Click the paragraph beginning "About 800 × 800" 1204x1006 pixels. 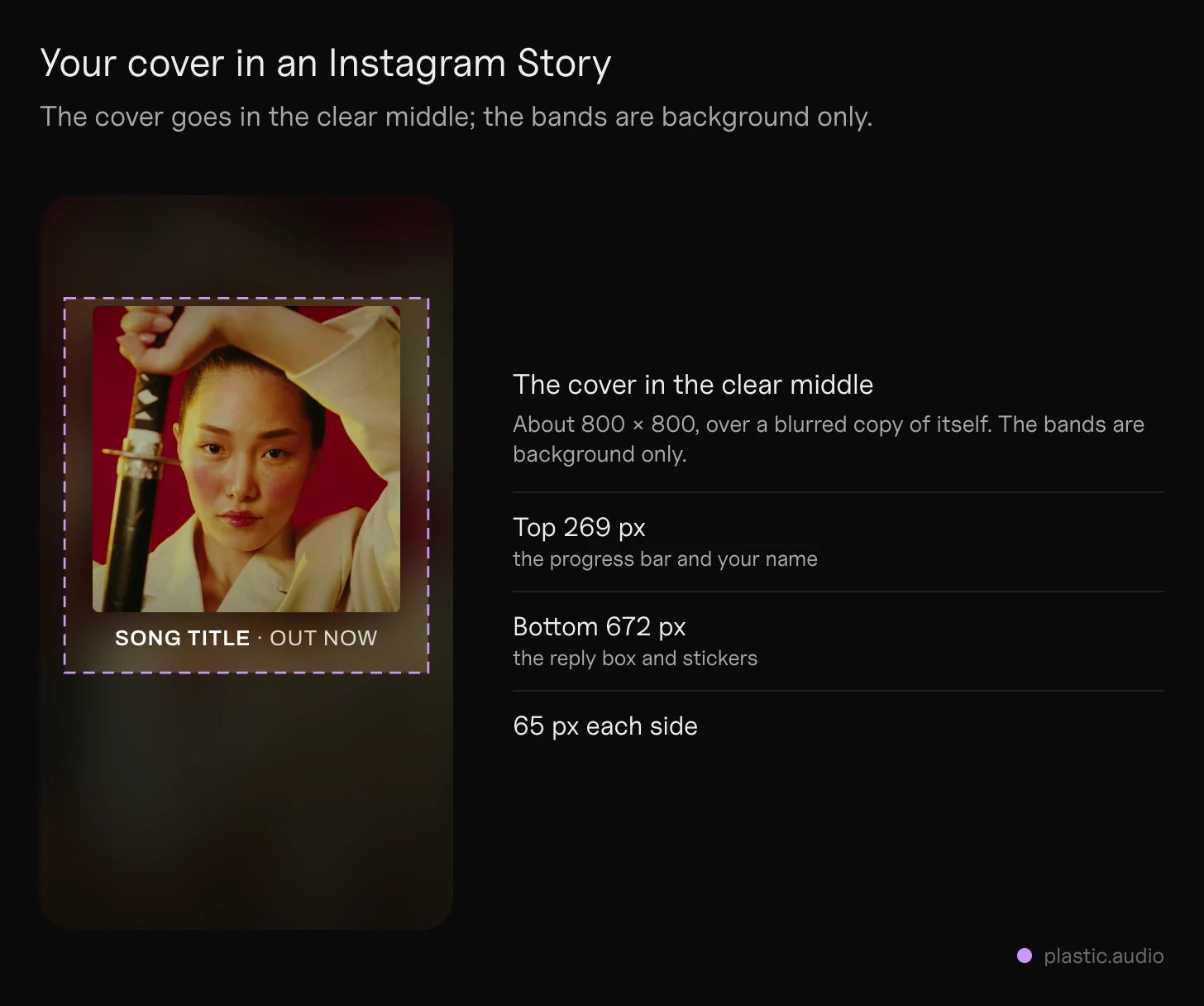[829, 439]
